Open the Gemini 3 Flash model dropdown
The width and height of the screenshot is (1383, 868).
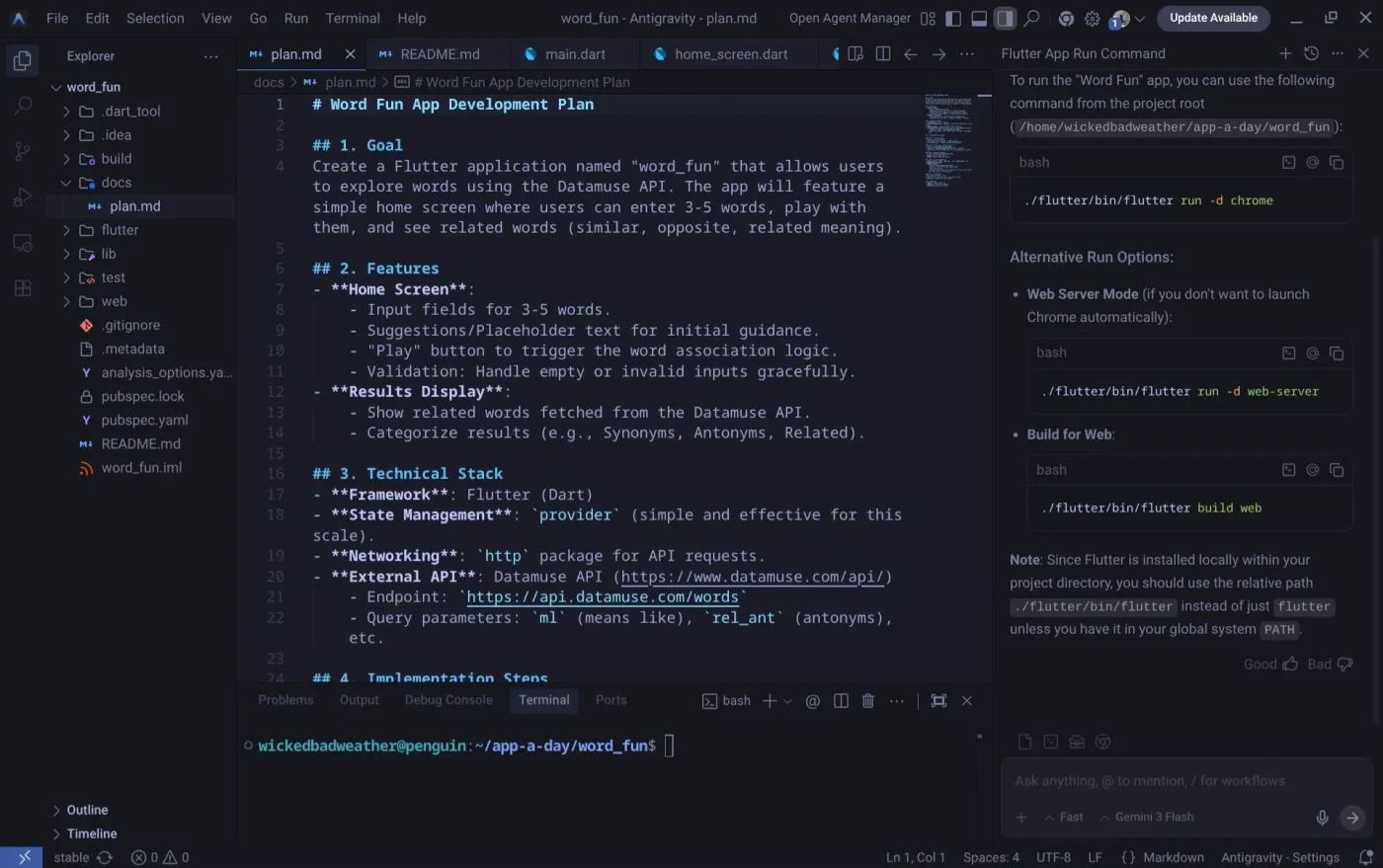click(1153, 818)
